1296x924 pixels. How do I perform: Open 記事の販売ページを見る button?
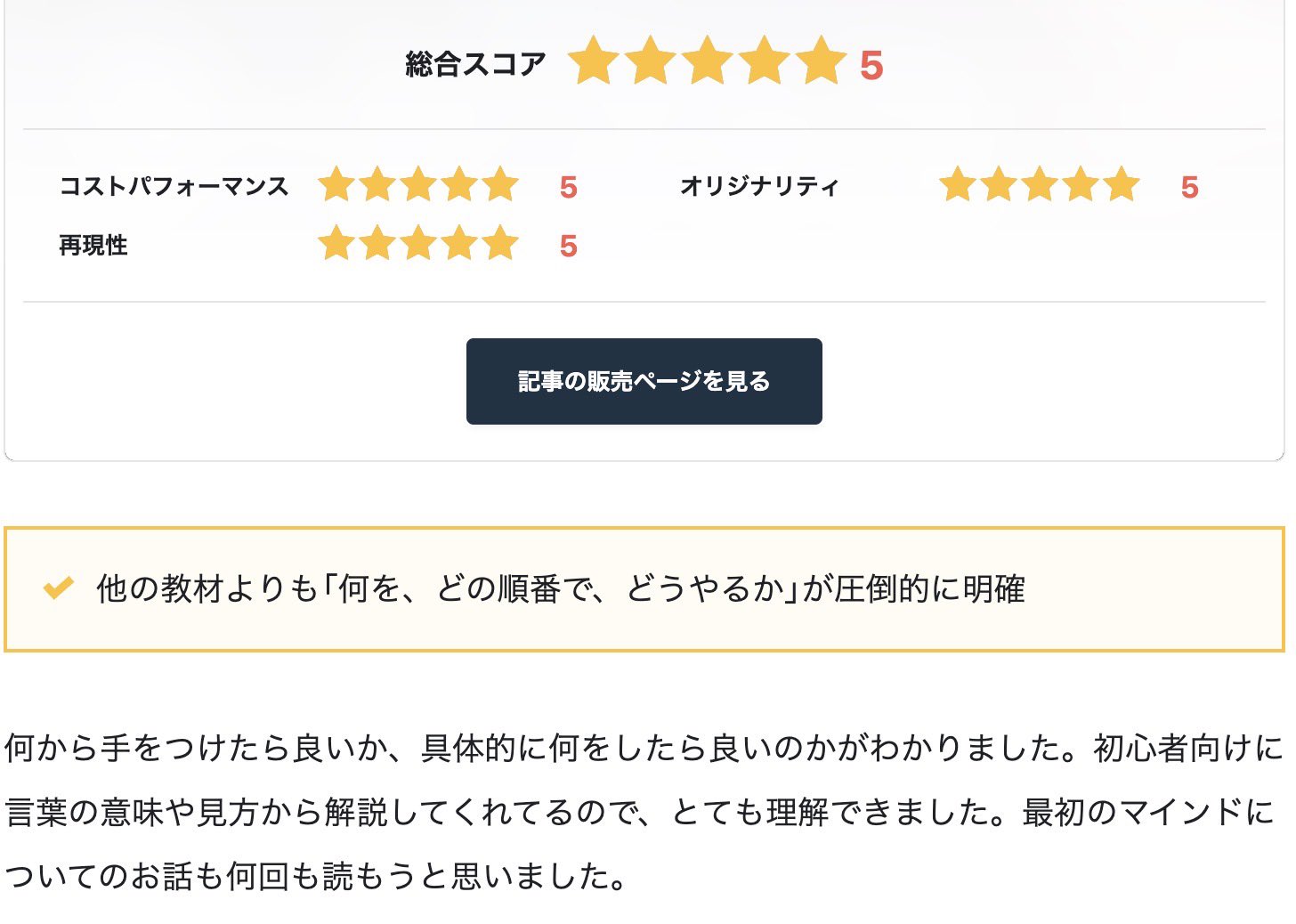[644, 381]
